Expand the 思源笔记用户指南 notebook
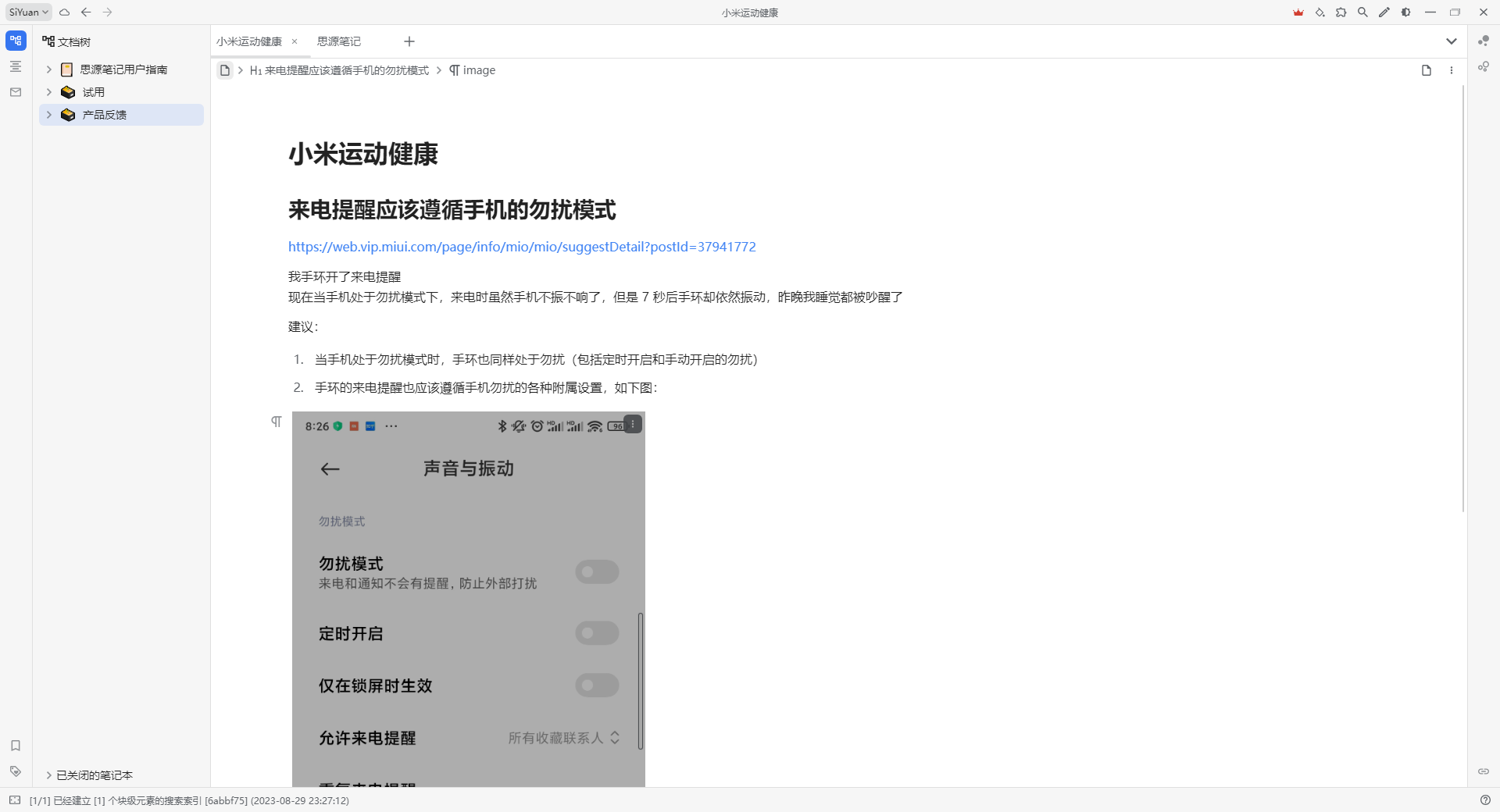Image resolution: width=1500 pixels, height=812 pixels. click(49, 69)
